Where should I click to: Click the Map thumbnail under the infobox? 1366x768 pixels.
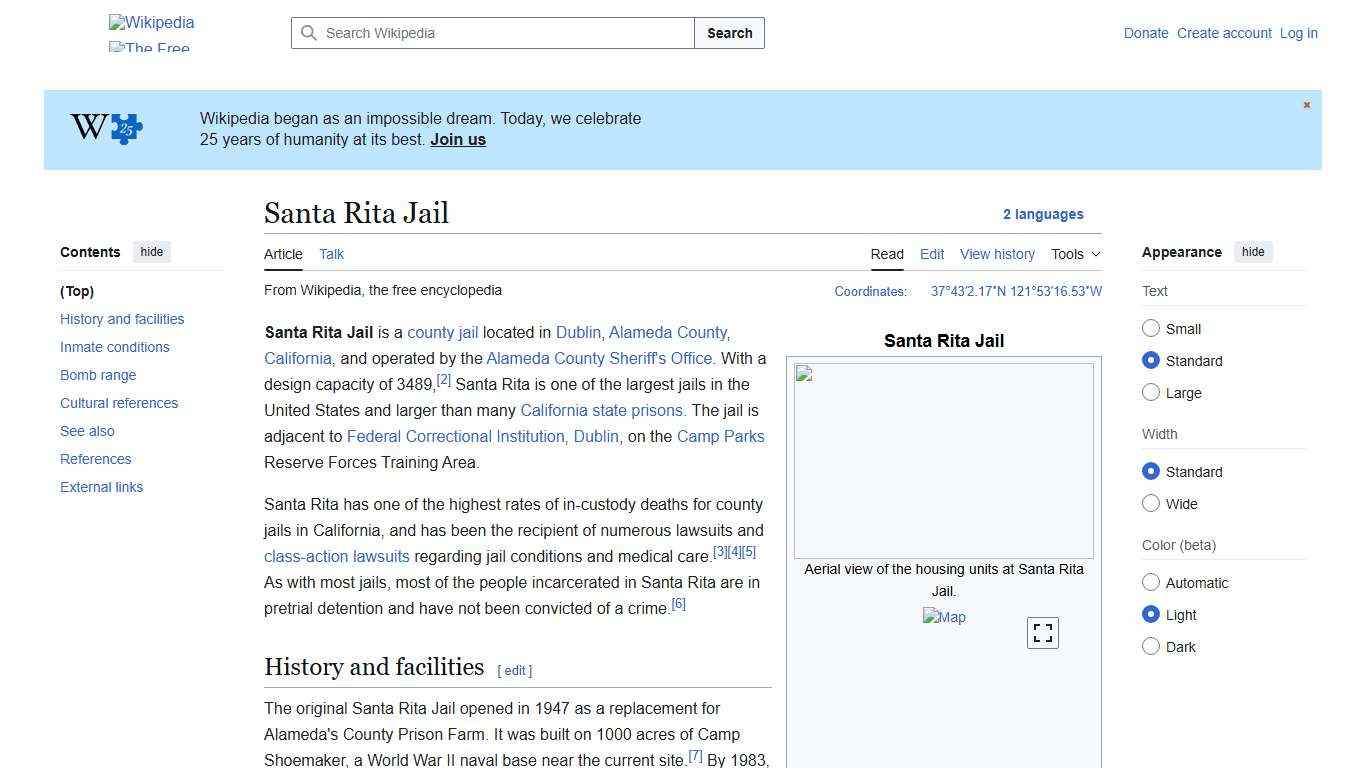pos(944,617)
